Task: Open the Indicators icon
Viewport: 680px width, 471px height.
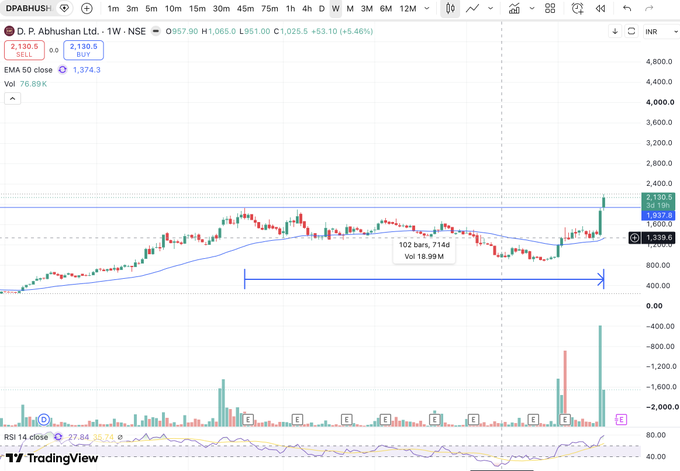Action: coord(514,8)
